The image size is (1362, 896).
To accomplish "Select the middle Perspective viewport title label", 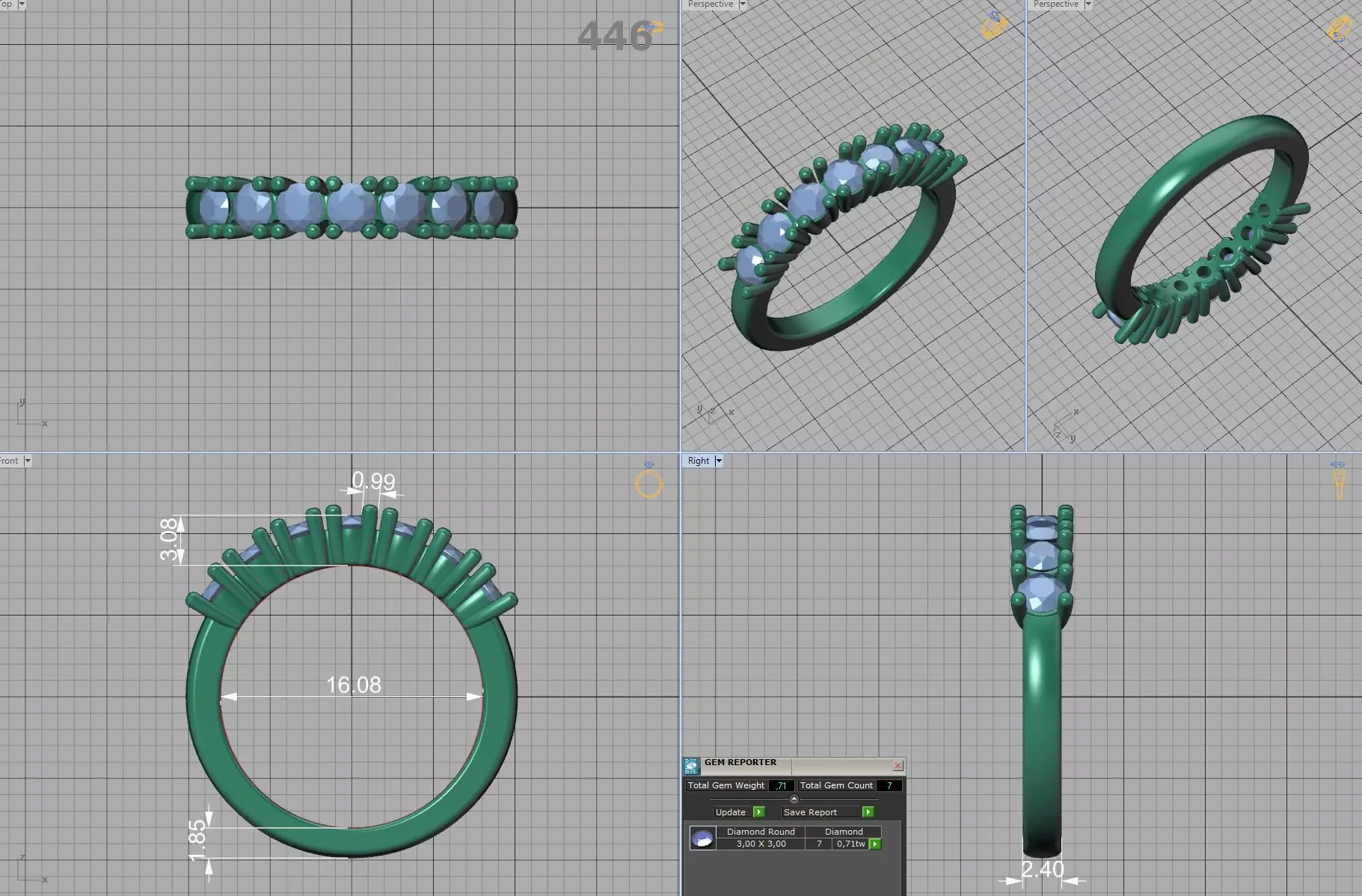I will coord(711,4).
